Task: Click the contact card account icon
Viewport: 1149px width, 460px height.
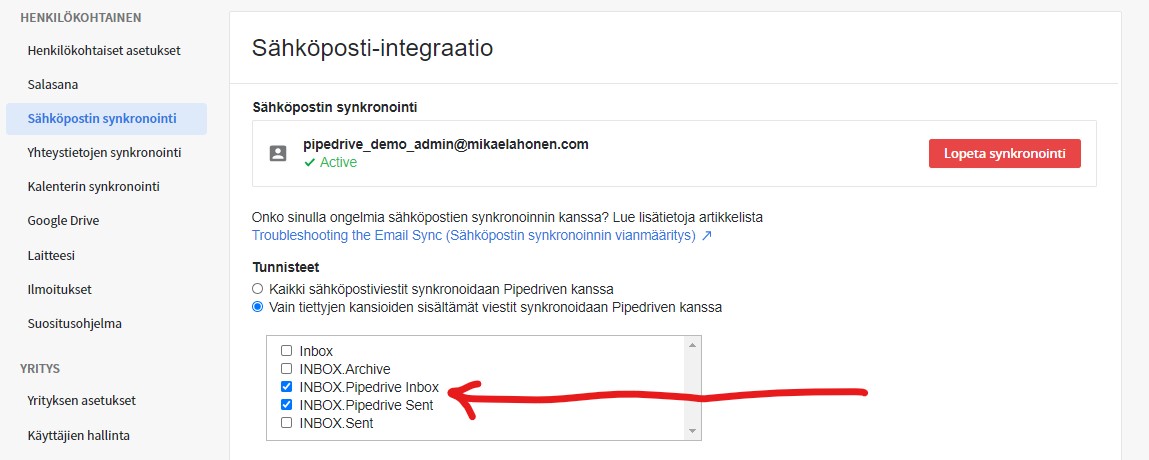Action: tap(278, 153)
